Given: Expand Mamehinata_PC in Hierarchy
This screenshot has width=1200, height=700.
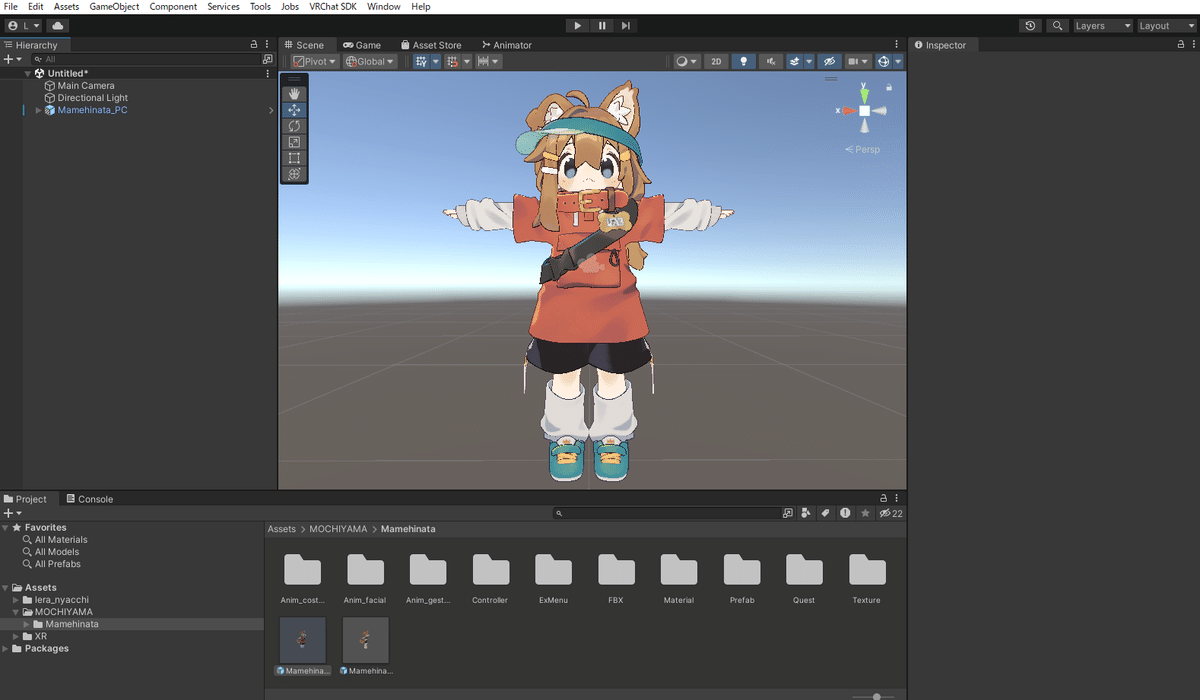Looking at the screenshot, I should [39, 110].
